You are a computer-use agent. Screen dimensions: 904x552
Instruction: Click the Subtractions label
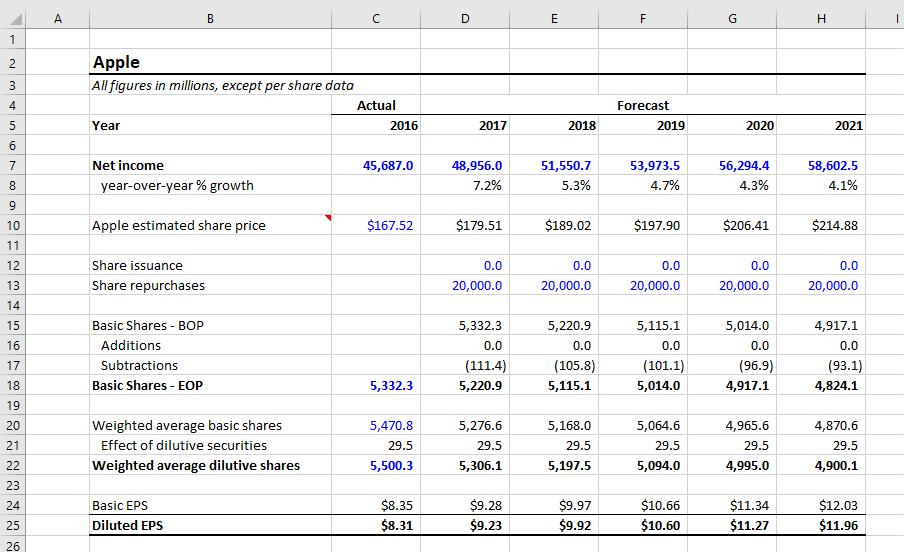point(140,366)
